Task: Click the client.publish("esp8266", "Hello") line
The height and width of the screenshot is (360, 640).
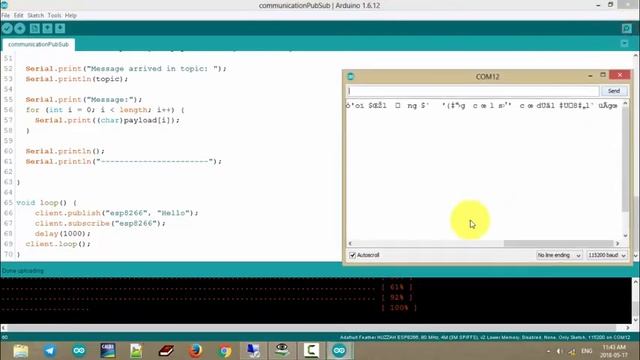Action: (116, 213)
